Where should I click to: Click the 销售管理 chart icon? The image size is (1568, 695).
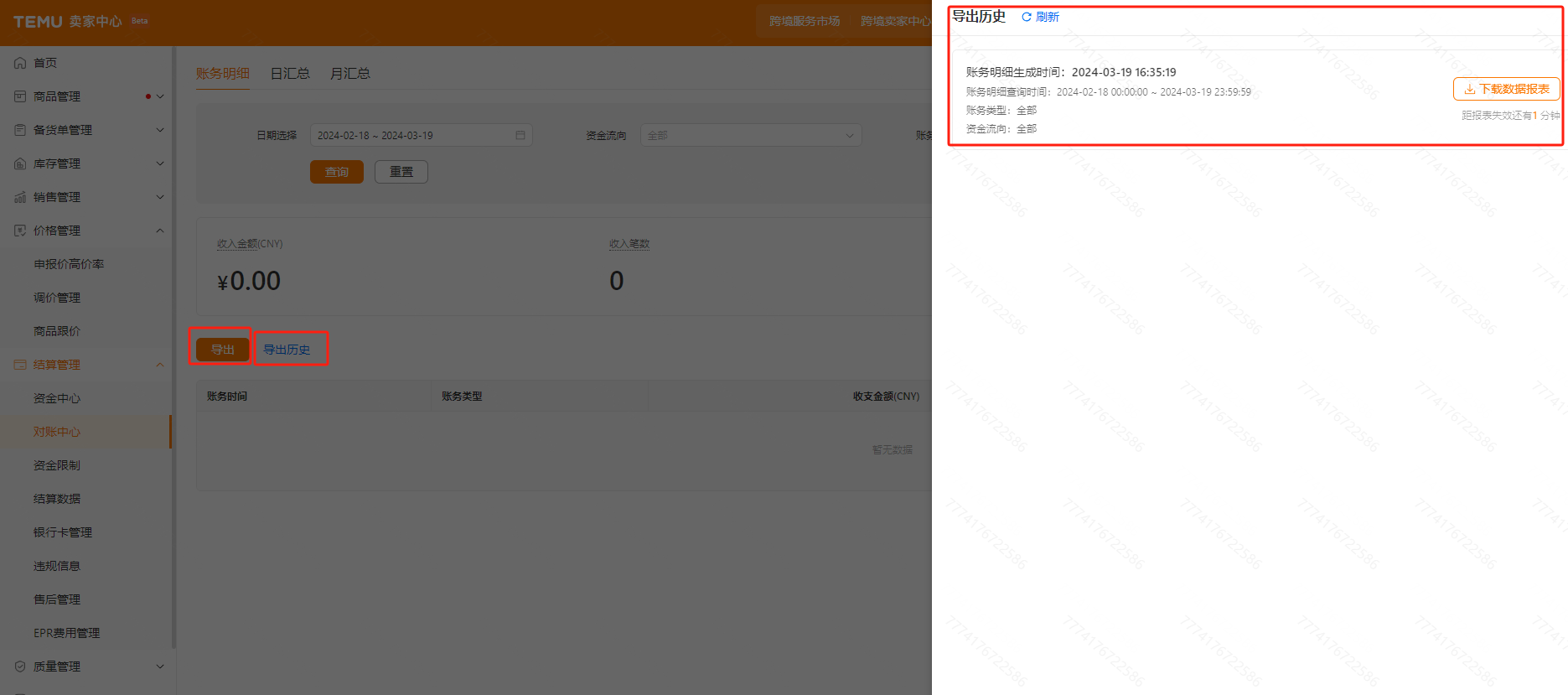coord(20,197)
